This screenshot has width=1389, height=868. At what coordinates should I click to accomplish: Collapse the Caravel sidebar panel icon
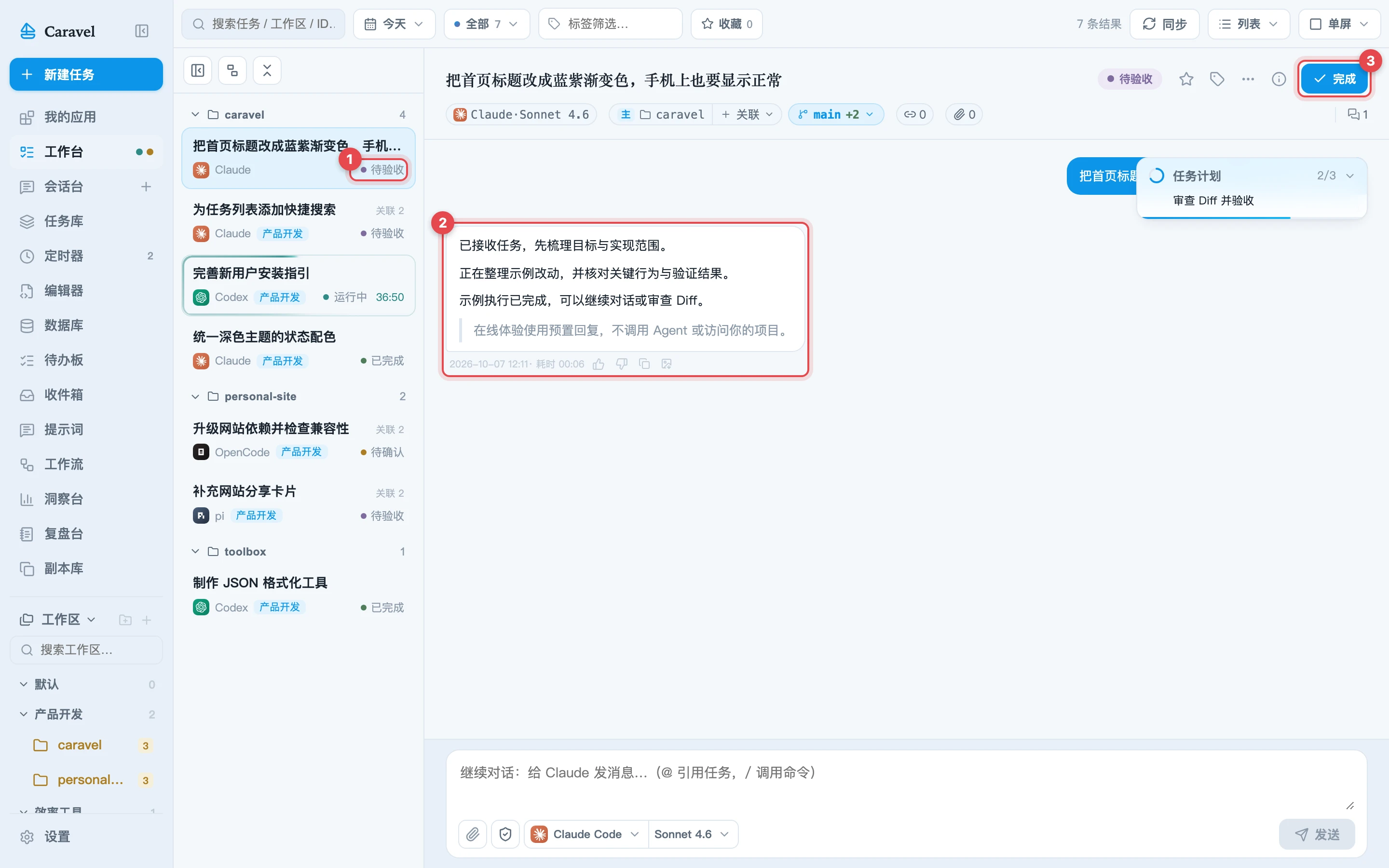tap(141, 31)
